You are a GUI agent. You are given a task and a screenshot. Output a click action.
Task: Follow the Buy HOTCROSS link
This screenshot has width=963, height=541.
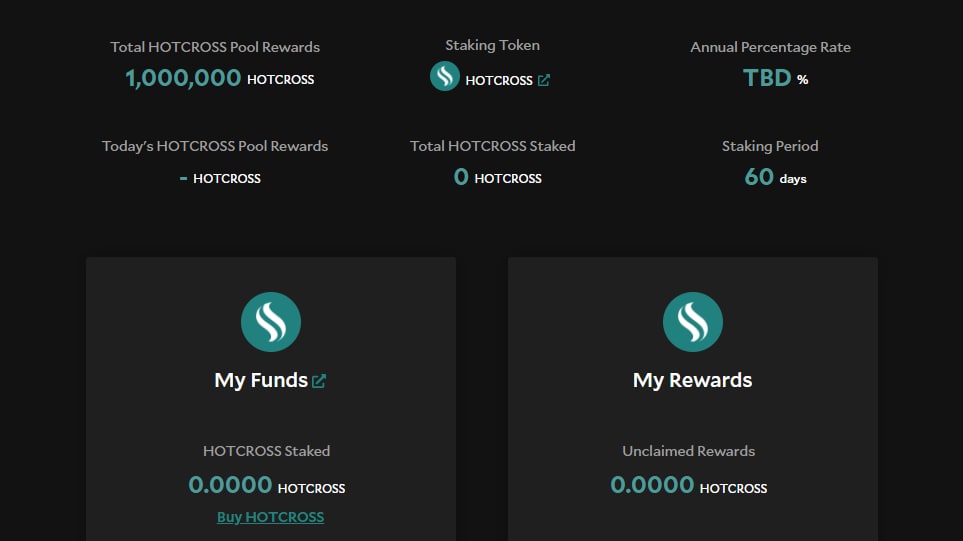pos(270,517)
